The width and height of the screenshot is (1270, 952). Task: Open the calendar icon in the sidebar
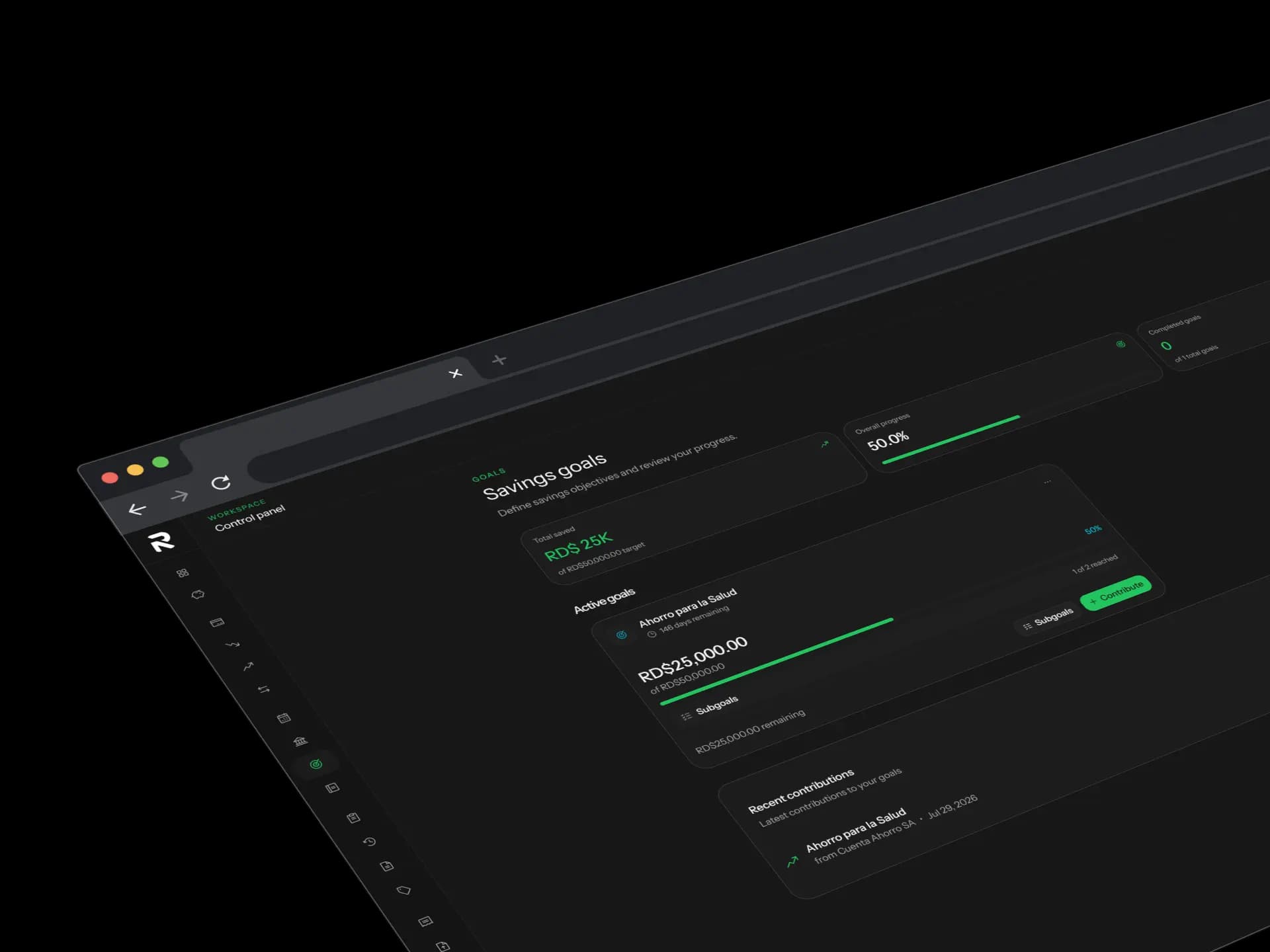click(x=284, y=718)
